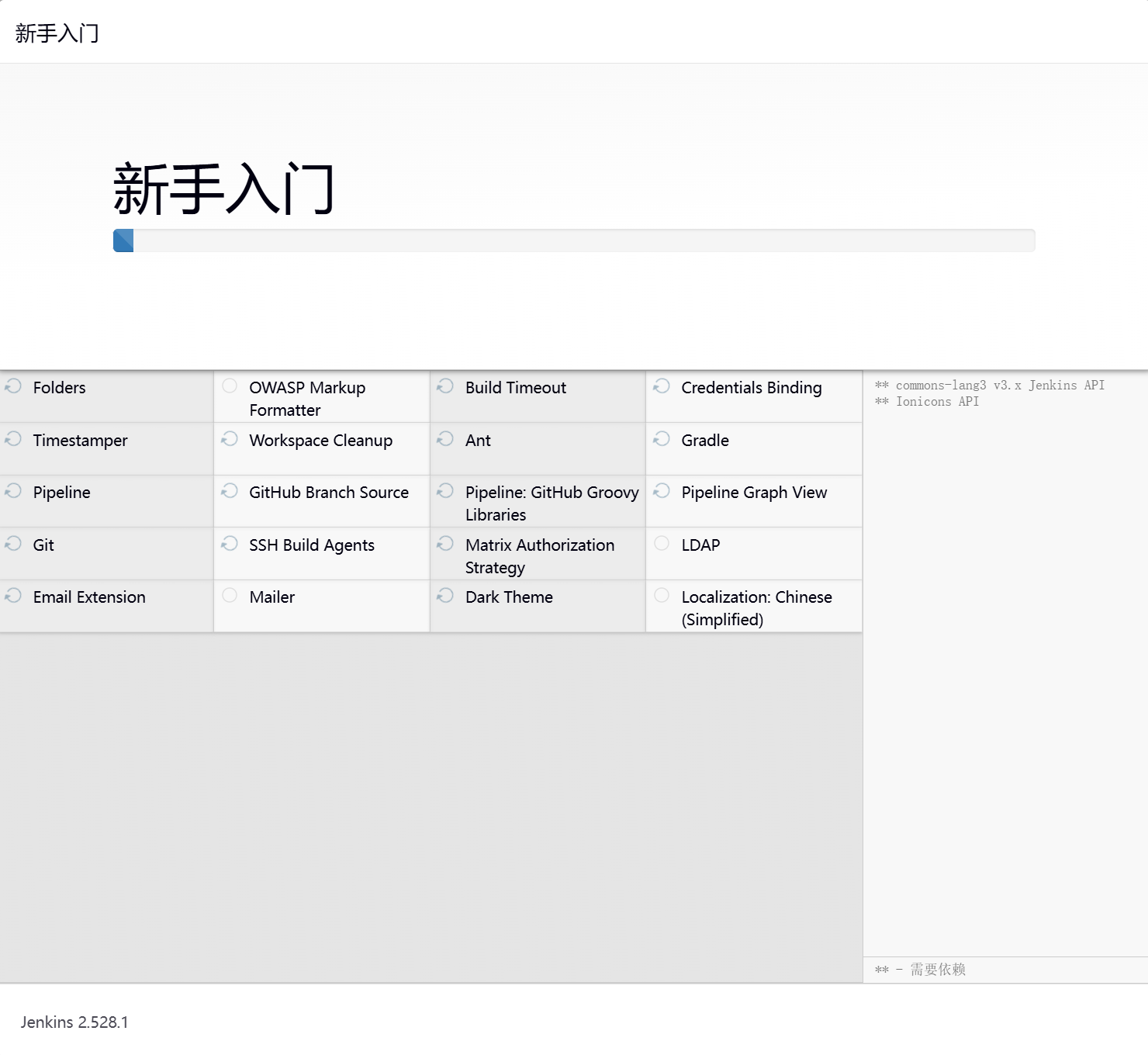The height and width of the screenshot is (1055, 1148).
Task: Click the GitHub Branch Source plugin name
Action: pyautogui.click(x=329, y=493)
